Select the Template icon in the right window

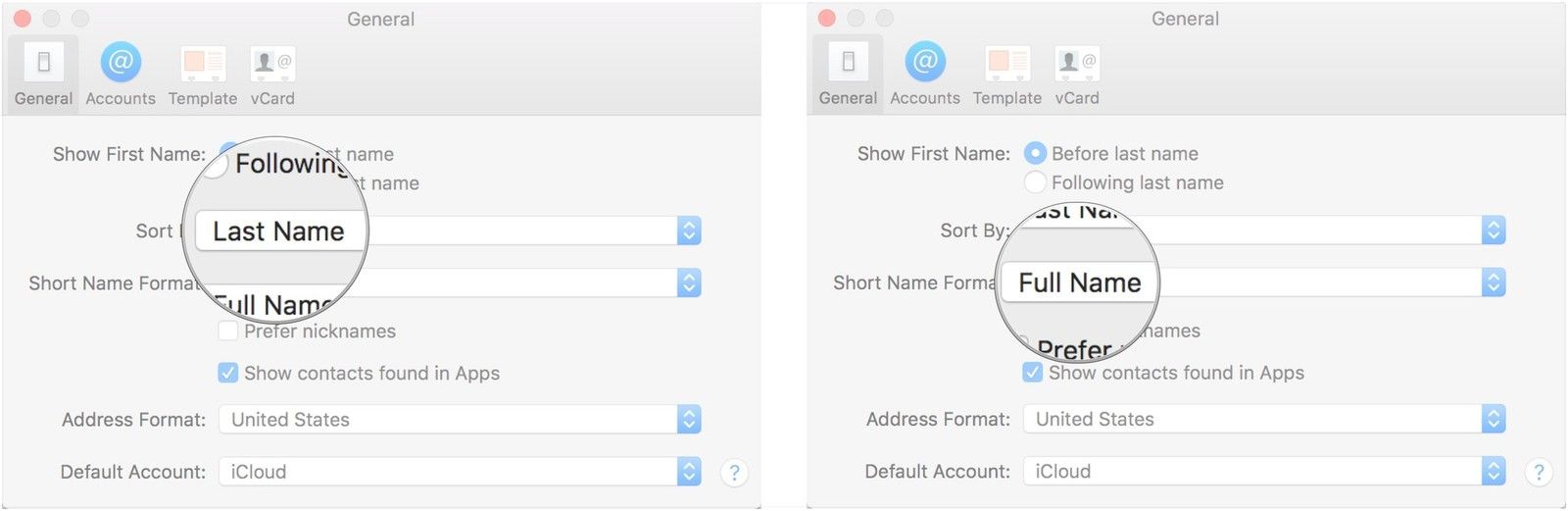coord(1007,63)
